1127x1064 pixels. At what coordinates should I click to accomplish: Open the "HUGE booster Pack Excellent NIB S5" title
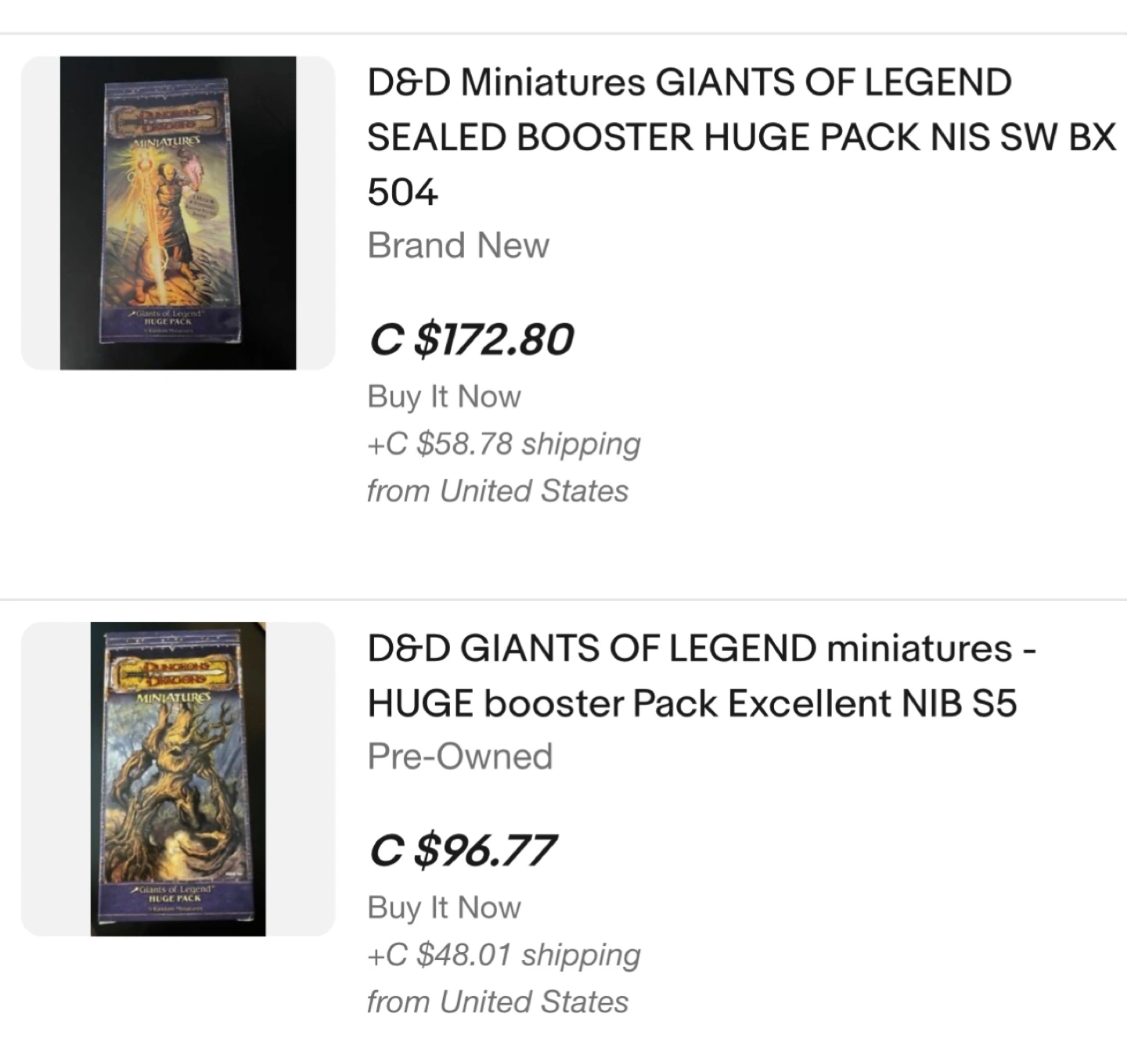pyautogui.click(x=692, y=703)
